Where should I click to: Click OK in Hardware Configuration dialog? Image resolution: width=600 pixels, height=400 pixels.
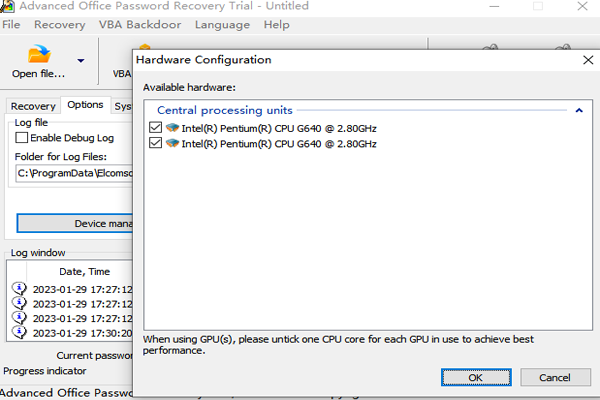(476, 377)
